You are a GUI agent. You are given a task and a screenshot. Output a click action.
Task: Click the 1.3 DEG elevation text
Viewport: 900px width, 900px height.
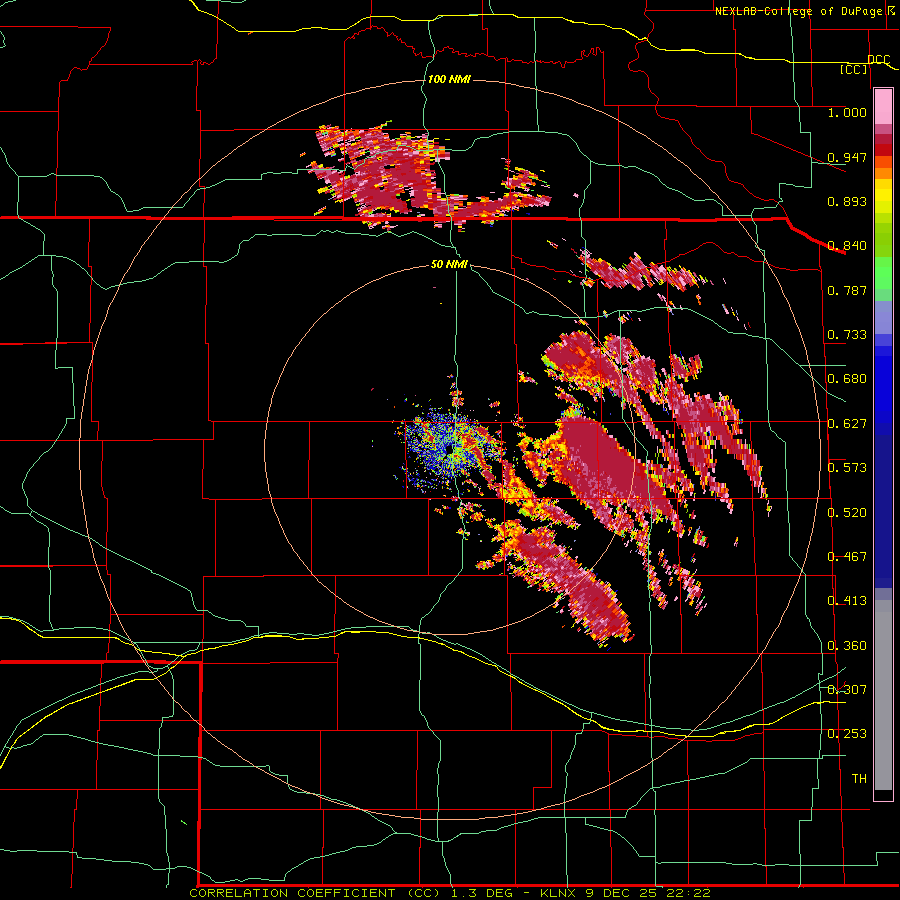point(482,893)
